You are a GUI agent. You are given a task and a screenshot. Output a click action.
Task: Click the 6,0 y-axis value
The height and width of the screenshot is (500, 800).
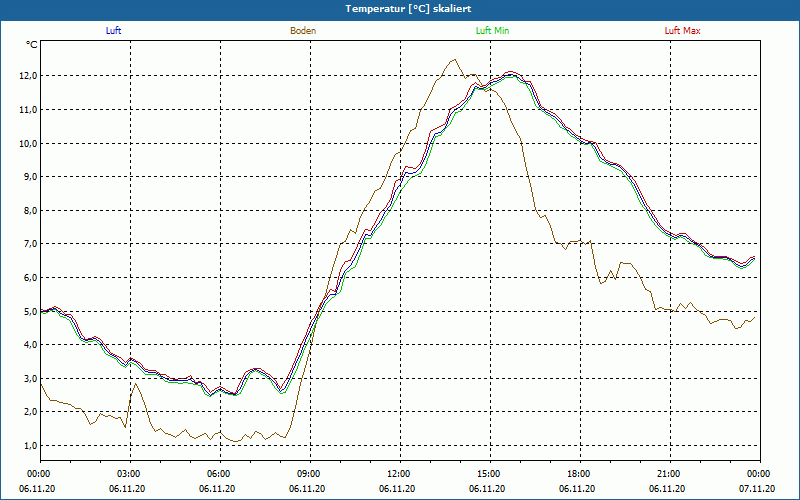tap(30, 277)
